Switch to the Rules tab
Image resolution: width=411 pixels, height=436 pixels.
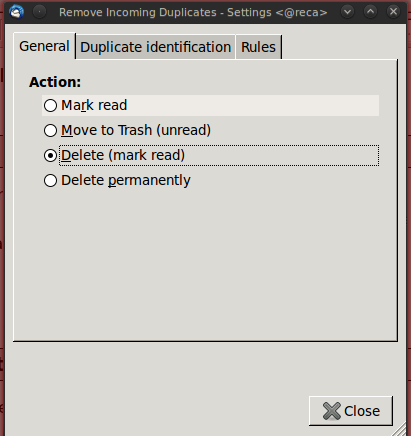click(x=259, y=47)
